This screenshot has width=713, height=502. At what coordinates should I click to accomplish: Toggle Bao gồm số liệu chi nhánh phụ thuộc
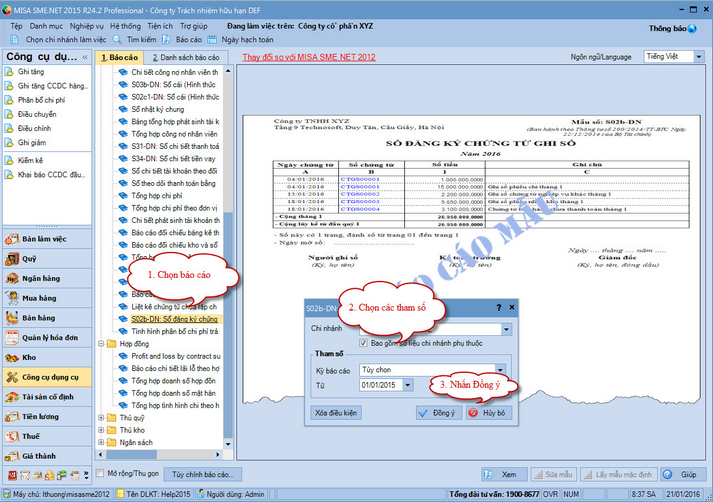click(x=363, y=343)
